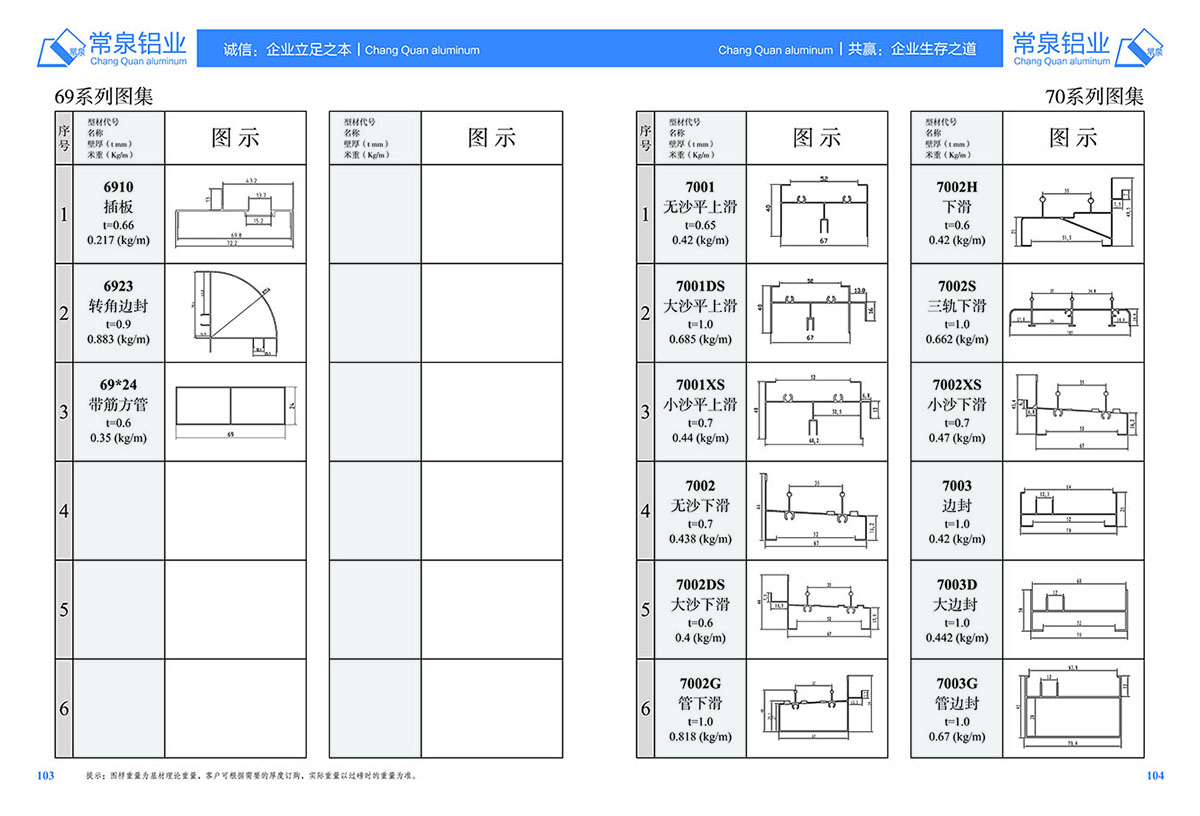Click the 0.67 (kg/m) weight value
The width and height of the screenshot is (1200, 816).
[x=957, y=738]
